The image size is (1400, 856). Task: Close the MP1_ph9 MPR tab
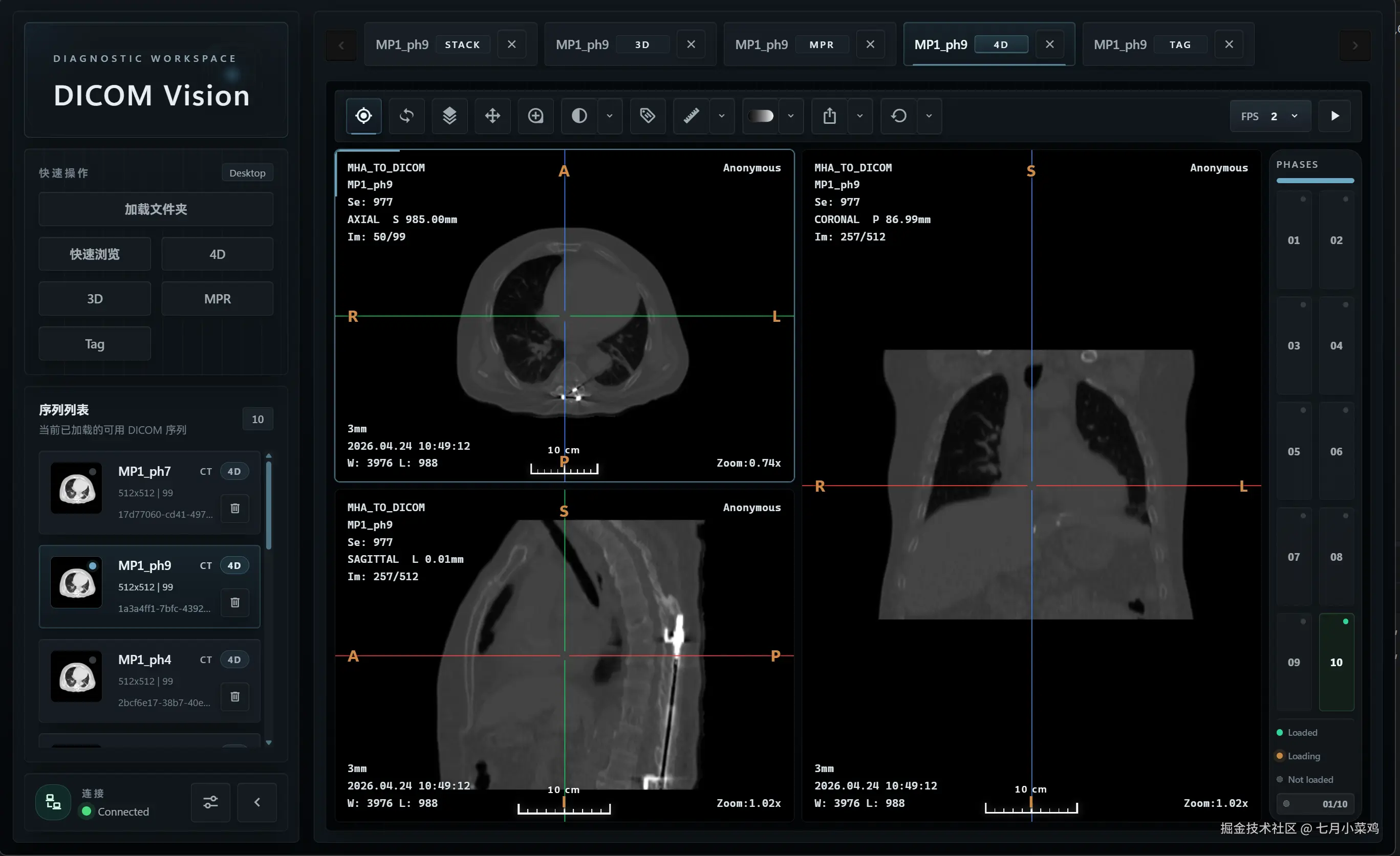point(870,45)
